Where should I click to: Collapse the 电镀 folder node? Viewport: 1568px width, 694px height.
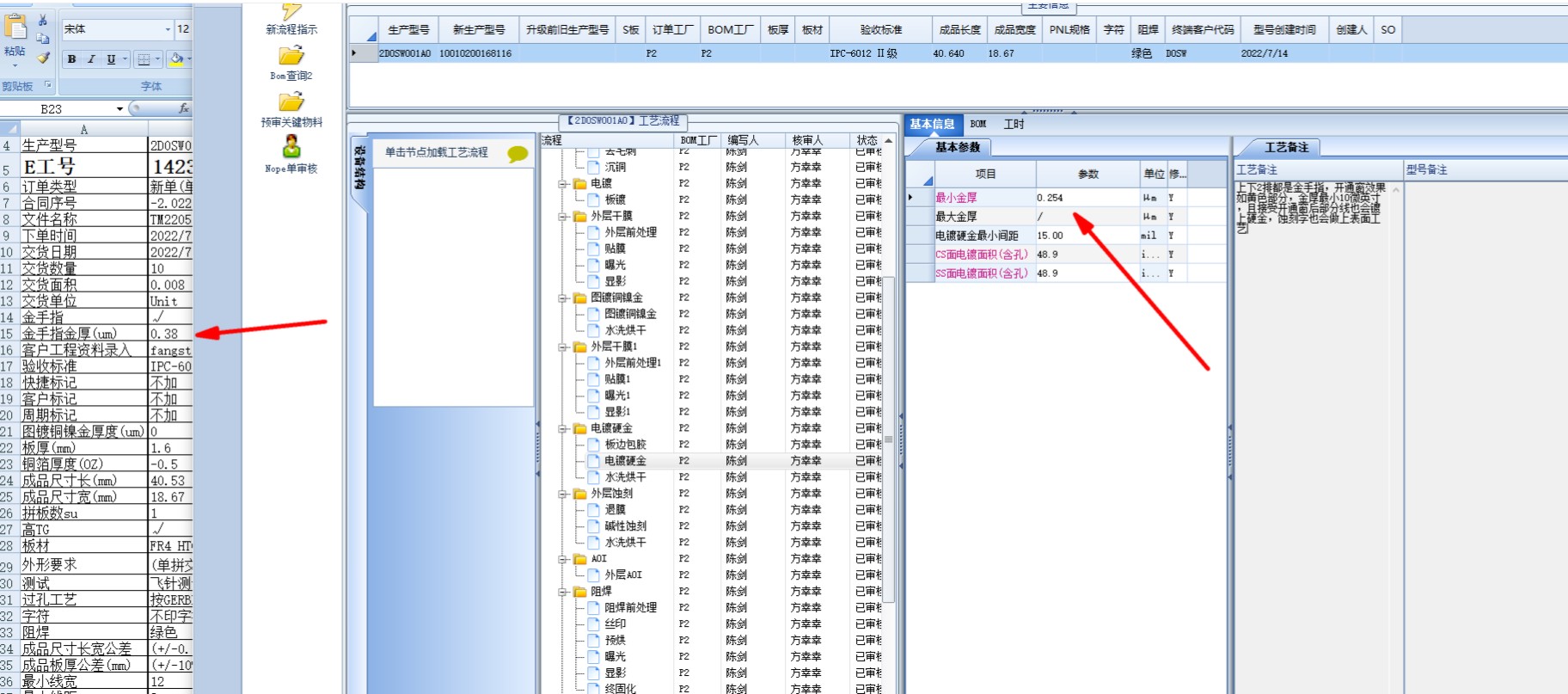click(562, 183)
